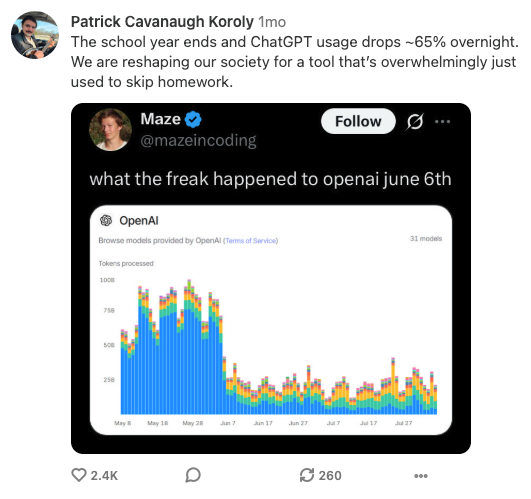
Task: Repost using the circular arrows icon
Action: click(307, 475)
